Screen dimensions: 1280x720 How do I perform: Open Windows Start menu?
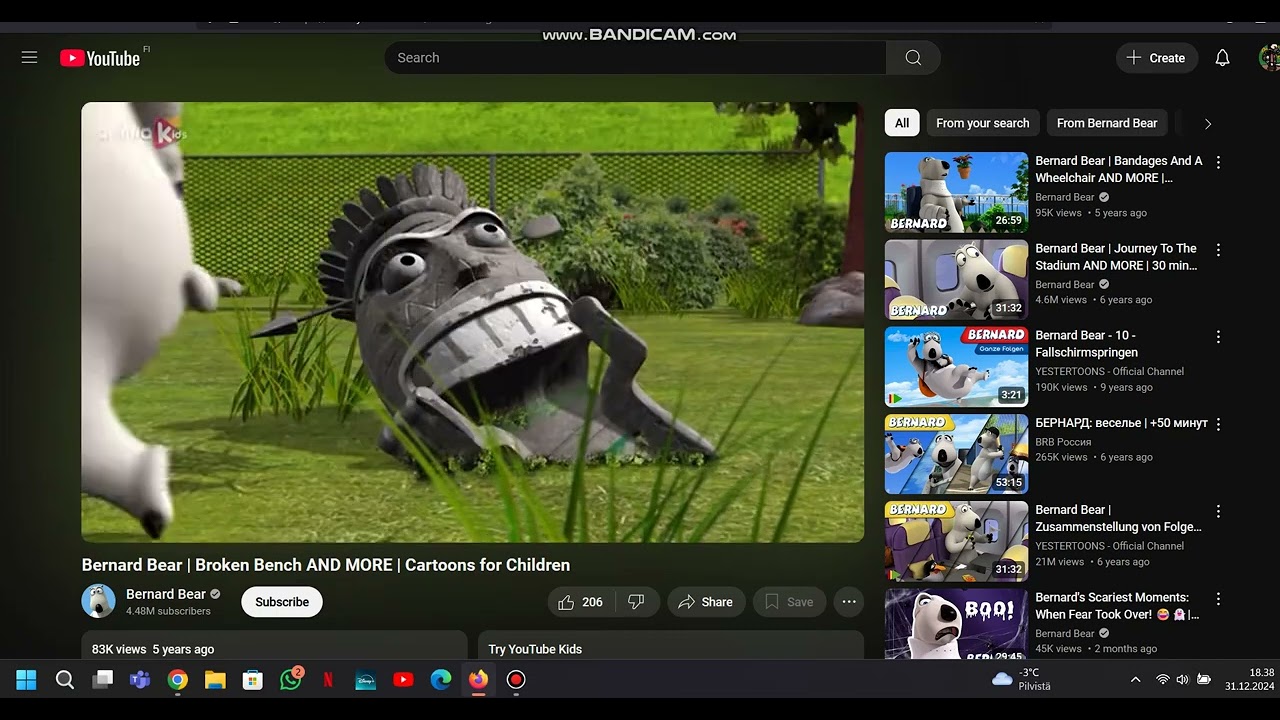tap(26, 680)
